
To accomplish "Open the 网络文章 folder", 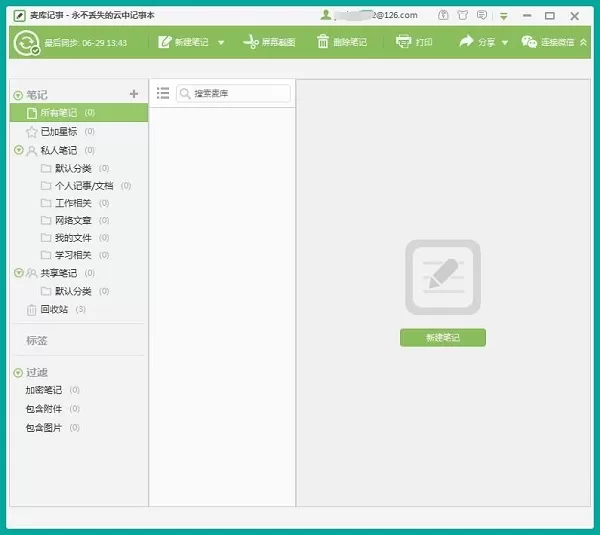I will tap(73, 220).
